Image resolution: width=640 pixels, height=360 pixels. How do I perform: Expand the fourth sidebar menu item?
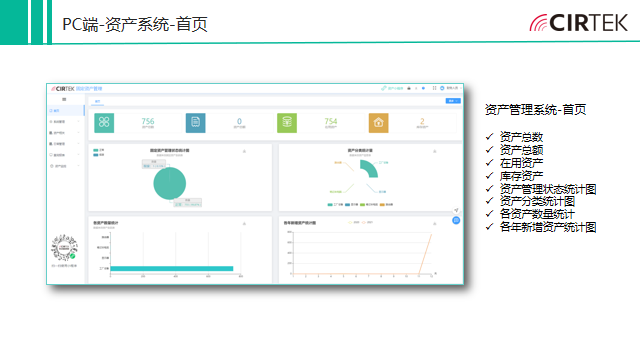coord(66,144)
